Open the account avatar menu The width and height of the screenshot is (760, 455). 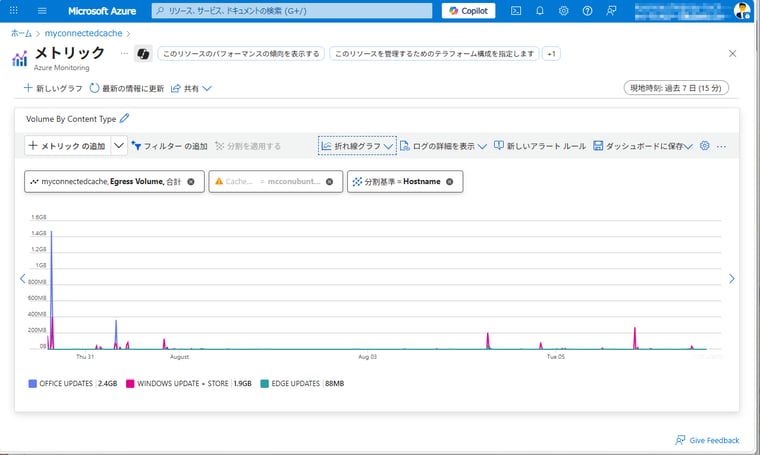pos(742,10)
